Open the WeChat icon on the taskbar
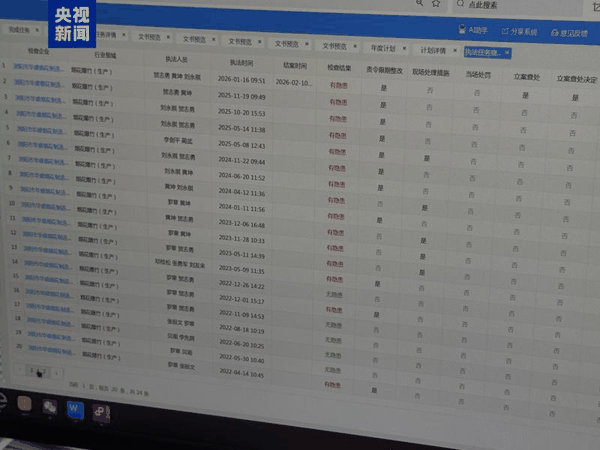This screenshot has height=450, width=600. [50, 407]
